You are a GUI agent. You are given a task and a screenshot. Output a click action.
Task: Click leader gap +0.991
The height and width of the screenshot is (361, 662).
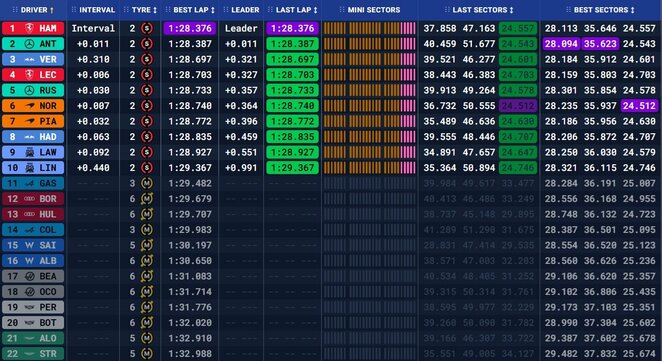241,168
